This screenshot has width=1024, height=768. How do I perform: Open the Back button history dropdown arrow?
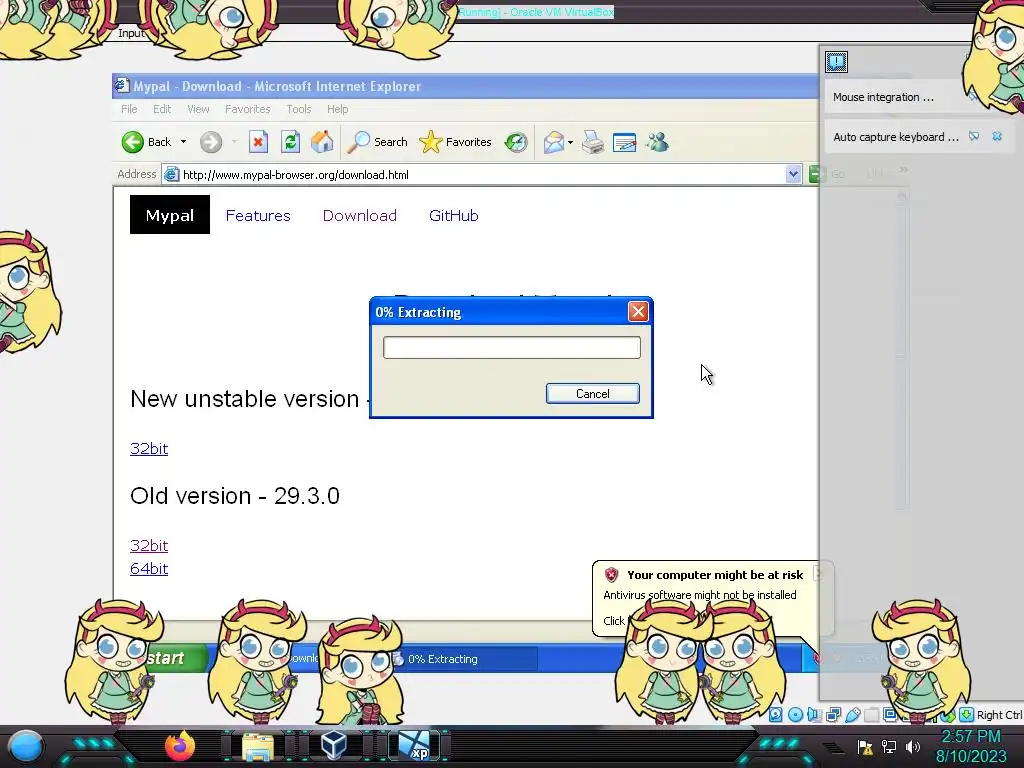coord(184,142)
